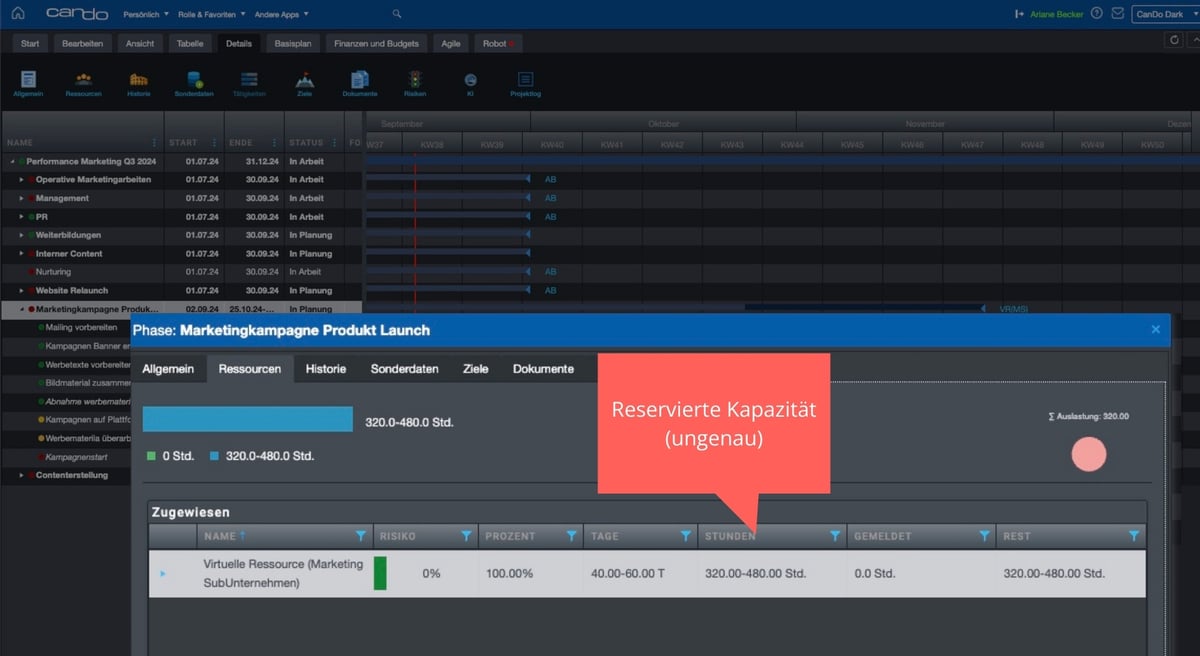Open the Sonderdaten database icon
The width and height of the screenshot is (1200, 656).
pos(193,78)
